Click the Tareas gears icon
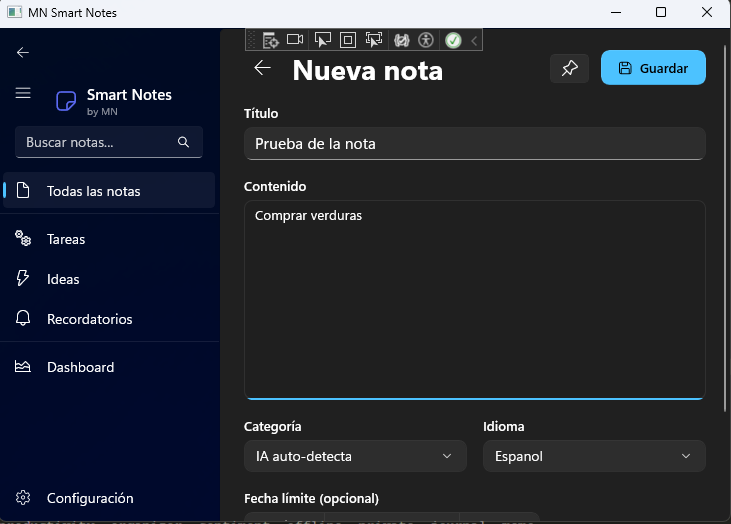 (23, 238)
